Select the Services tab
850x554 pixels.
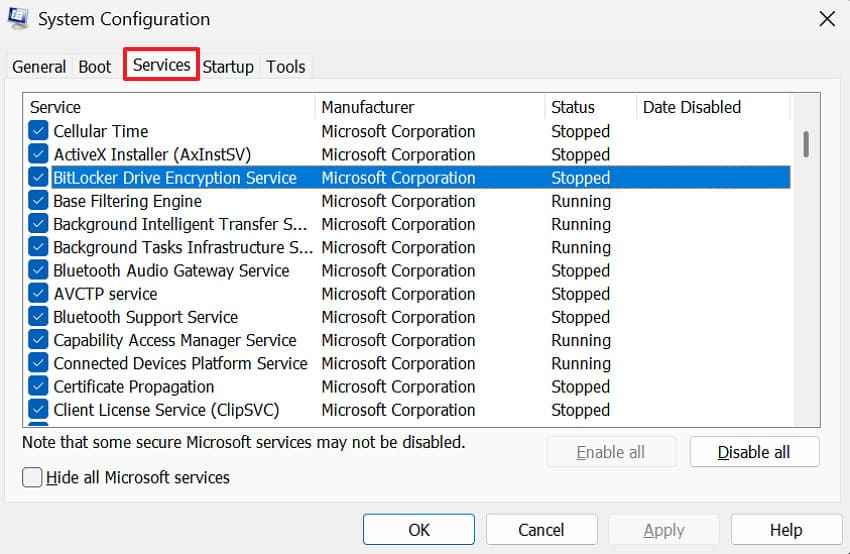click(162, 65)
